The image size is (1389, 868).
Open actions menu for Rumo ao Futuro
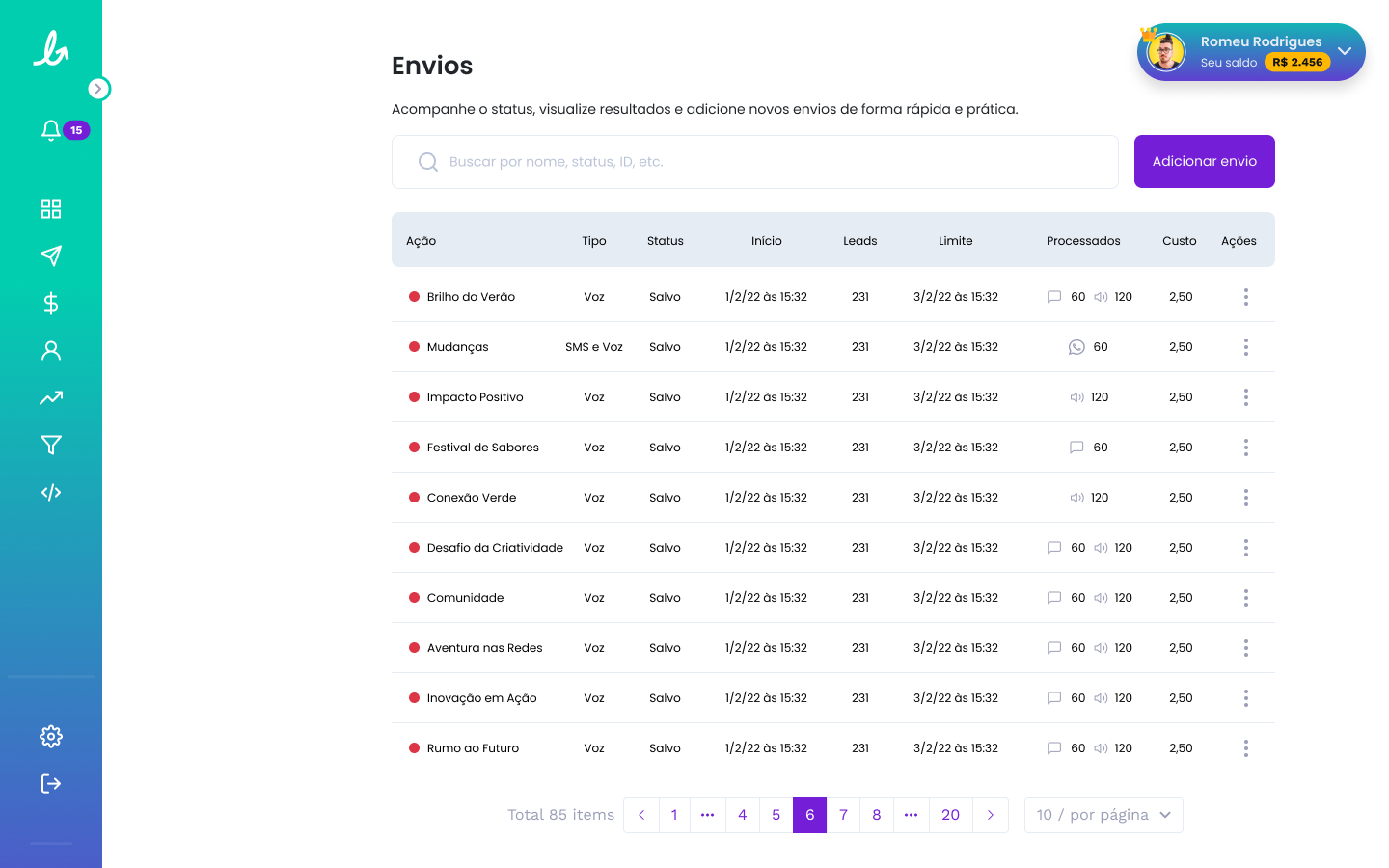pos(1245,748)
